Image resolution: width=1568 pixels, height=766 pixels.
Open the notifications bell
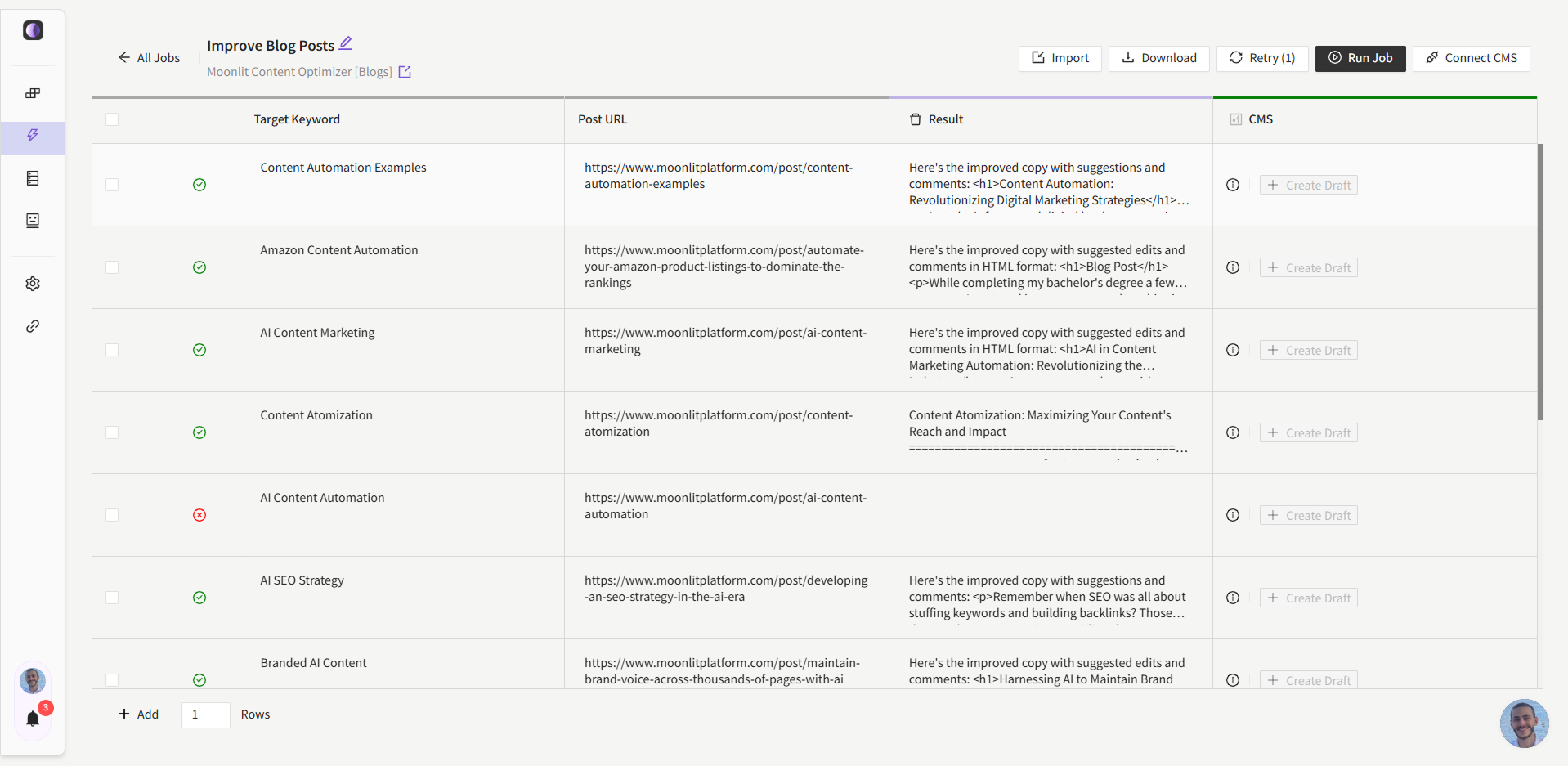[x=33, y=719]
